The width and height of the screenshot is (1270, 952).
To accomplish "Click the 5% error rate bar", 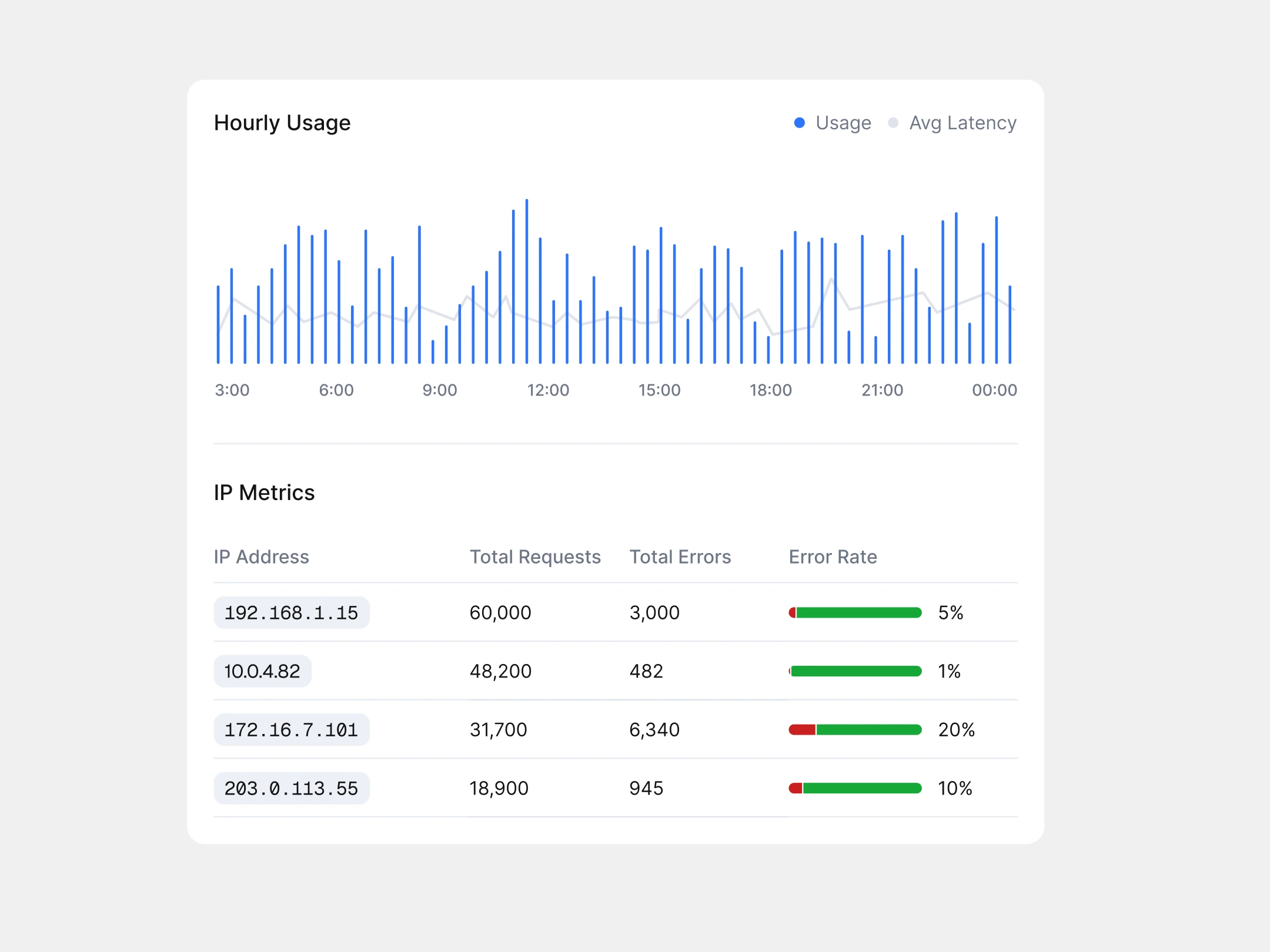I will point(855,613).
